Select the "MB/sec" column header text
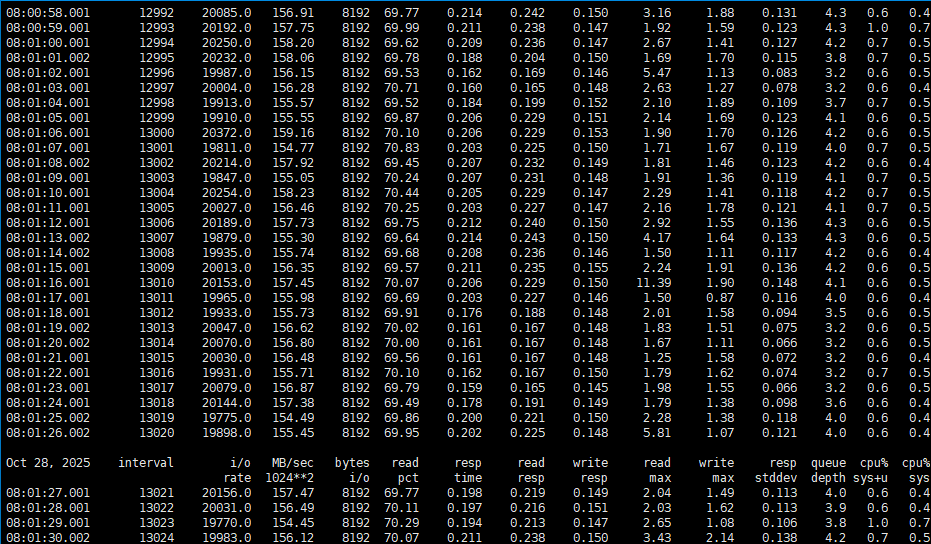The height and width of the screenshot is (544, 931). (292, 463)
